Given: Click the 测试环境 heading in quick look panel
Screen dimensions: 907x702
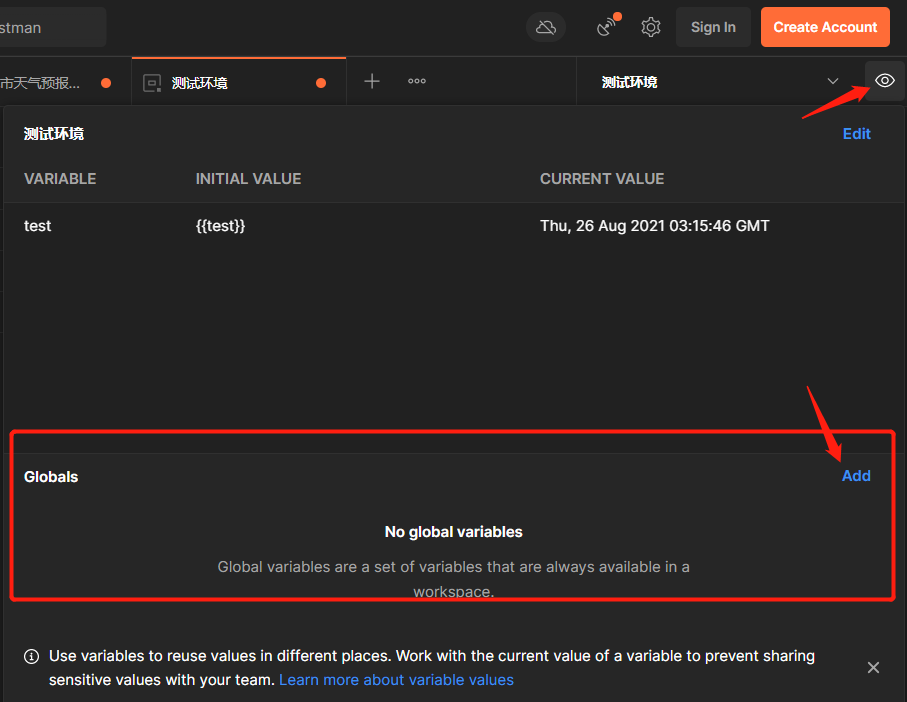Looking at the screenshot, I should point(54,134).
